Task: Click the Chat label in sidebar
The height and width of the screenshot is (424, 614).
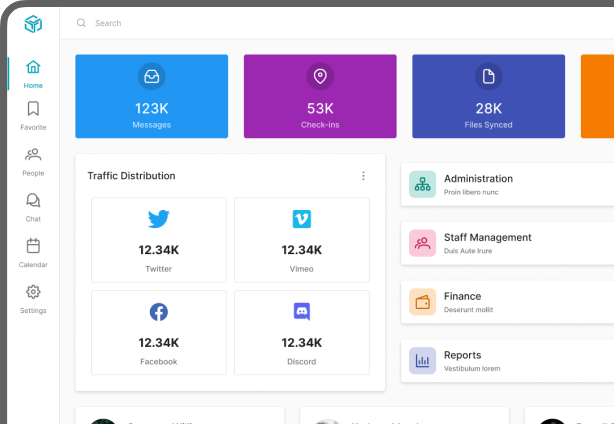Action: (33, 219)
